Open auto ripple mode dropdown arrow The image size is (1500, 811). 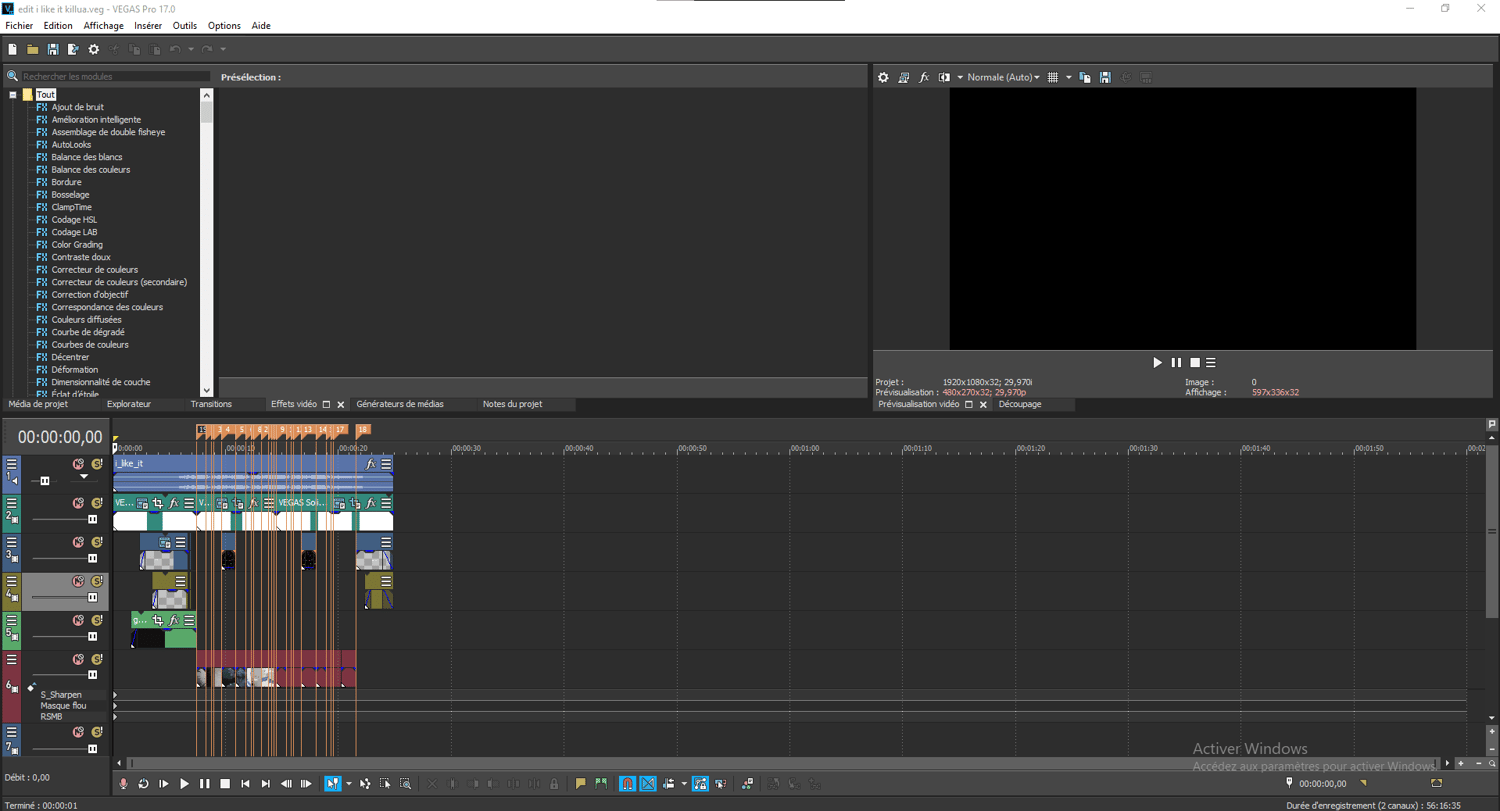click(x=683, y=784)
